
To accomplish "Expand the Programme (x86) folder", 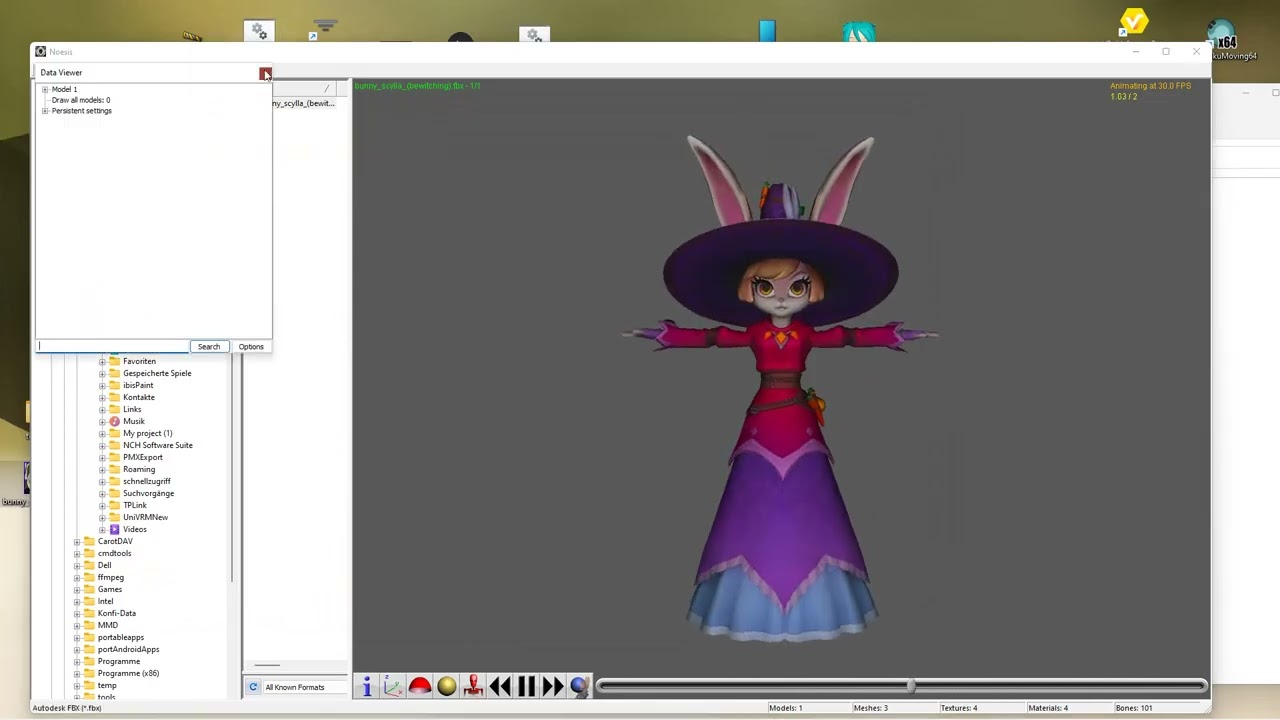I will click(x=77, y=673).
